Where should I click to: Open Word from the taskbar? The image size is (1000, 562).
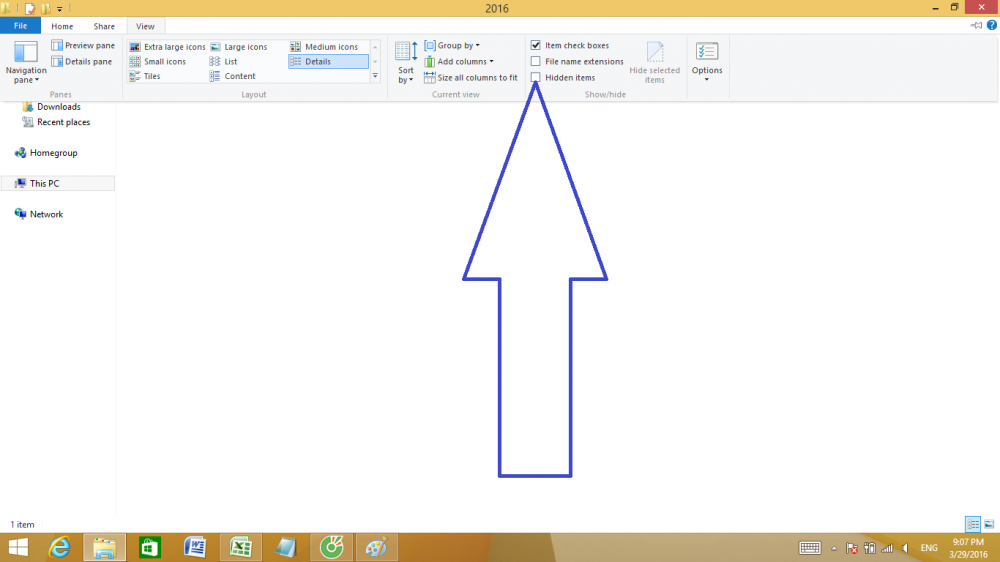195,547
